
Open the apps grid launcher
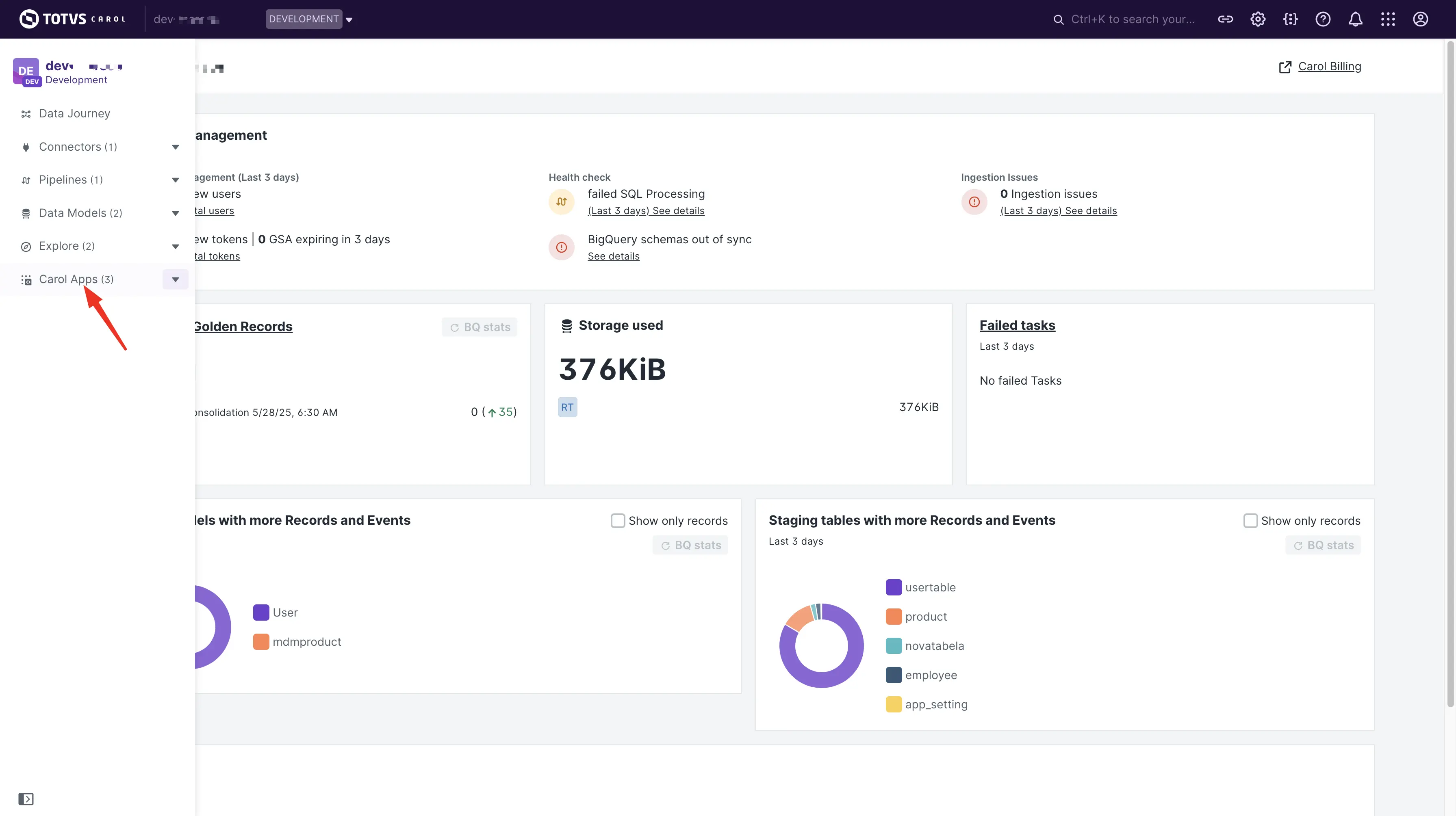[x=1388, y=19]
